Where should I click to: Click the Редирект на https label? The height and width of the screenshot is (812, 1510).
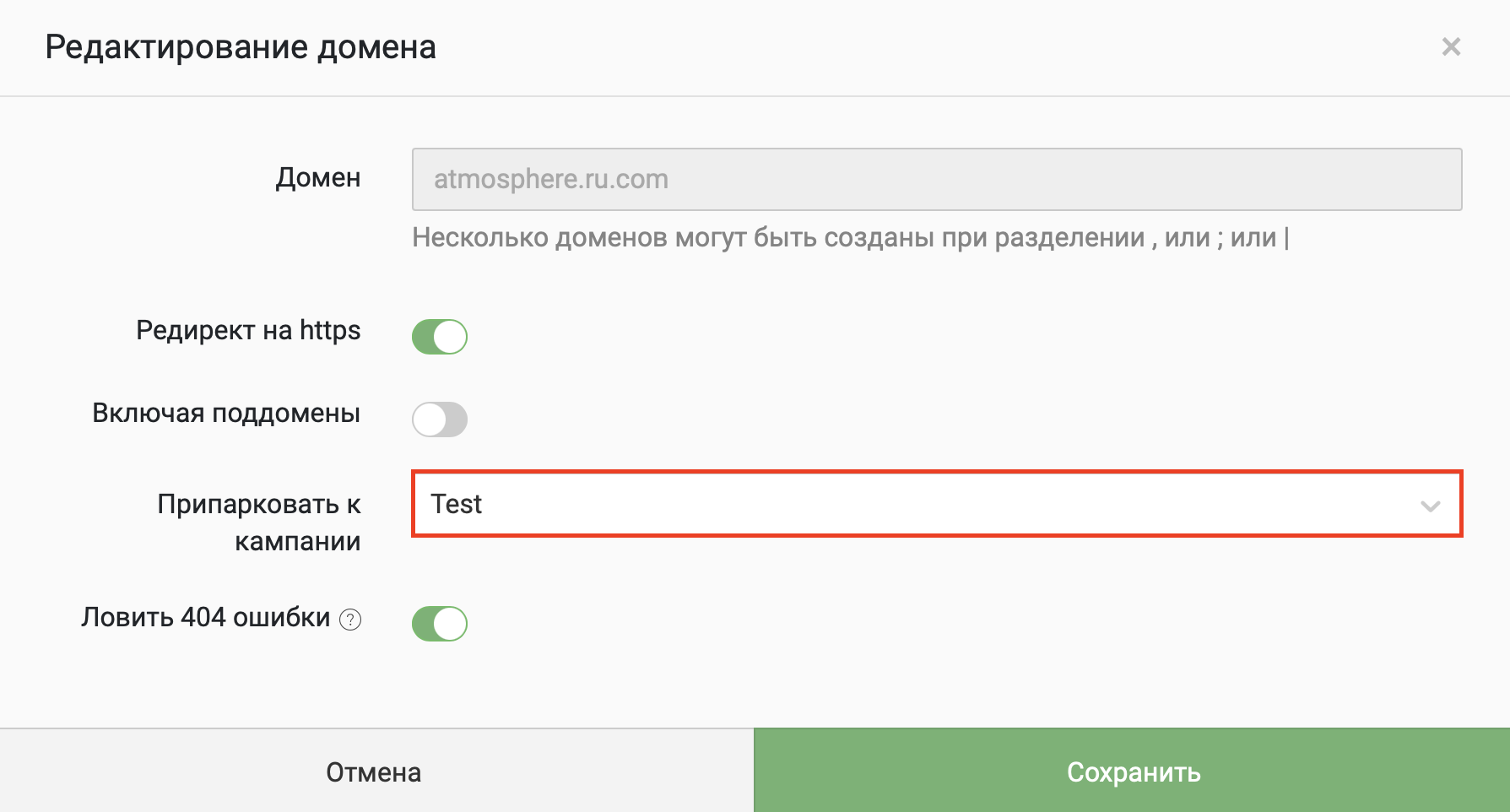pos(248,330)
